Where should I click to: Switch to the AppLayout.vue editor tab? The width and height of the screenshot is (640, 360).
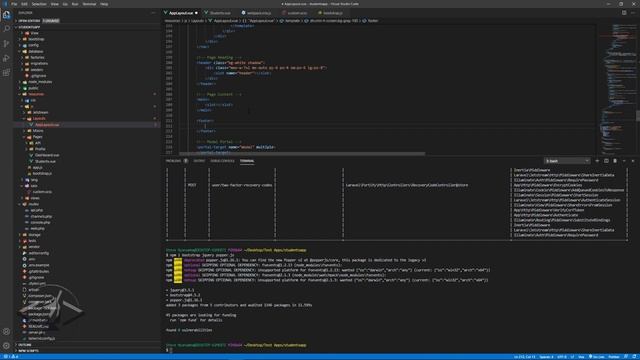coord(181,13)
